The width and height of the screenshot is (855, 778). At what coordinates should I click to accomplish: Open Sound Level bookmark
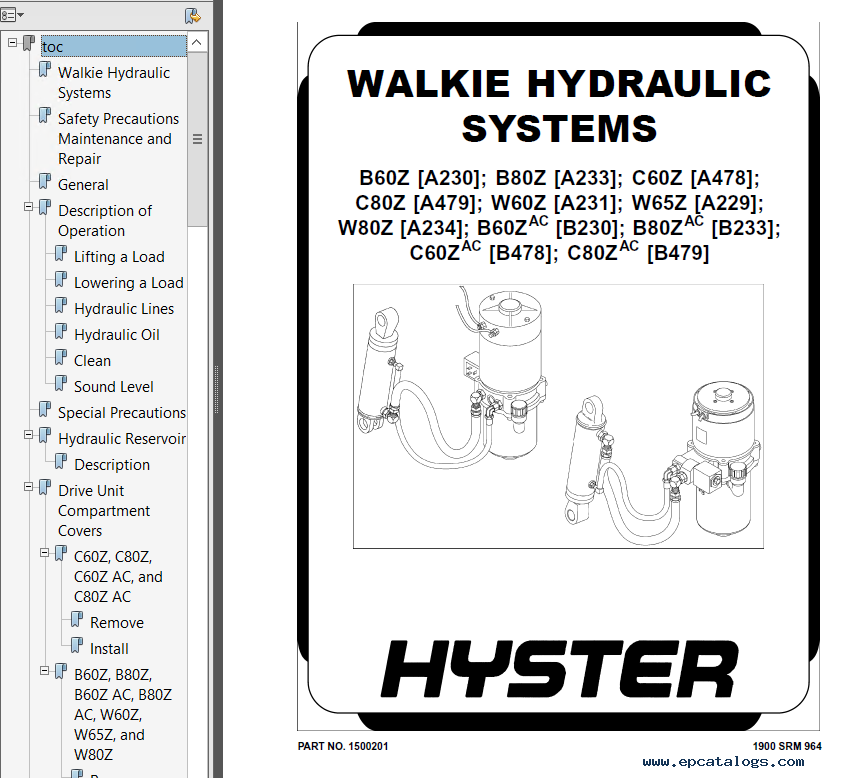tap(113, 387)
